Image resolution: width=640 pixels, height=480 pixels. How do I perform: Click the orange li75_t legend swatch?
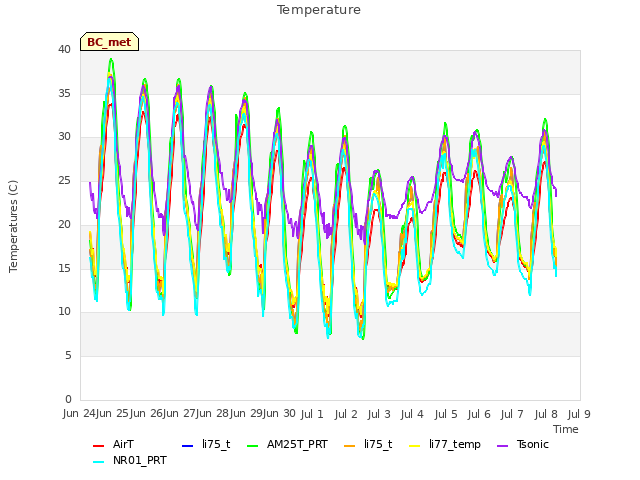pos(349,446)
